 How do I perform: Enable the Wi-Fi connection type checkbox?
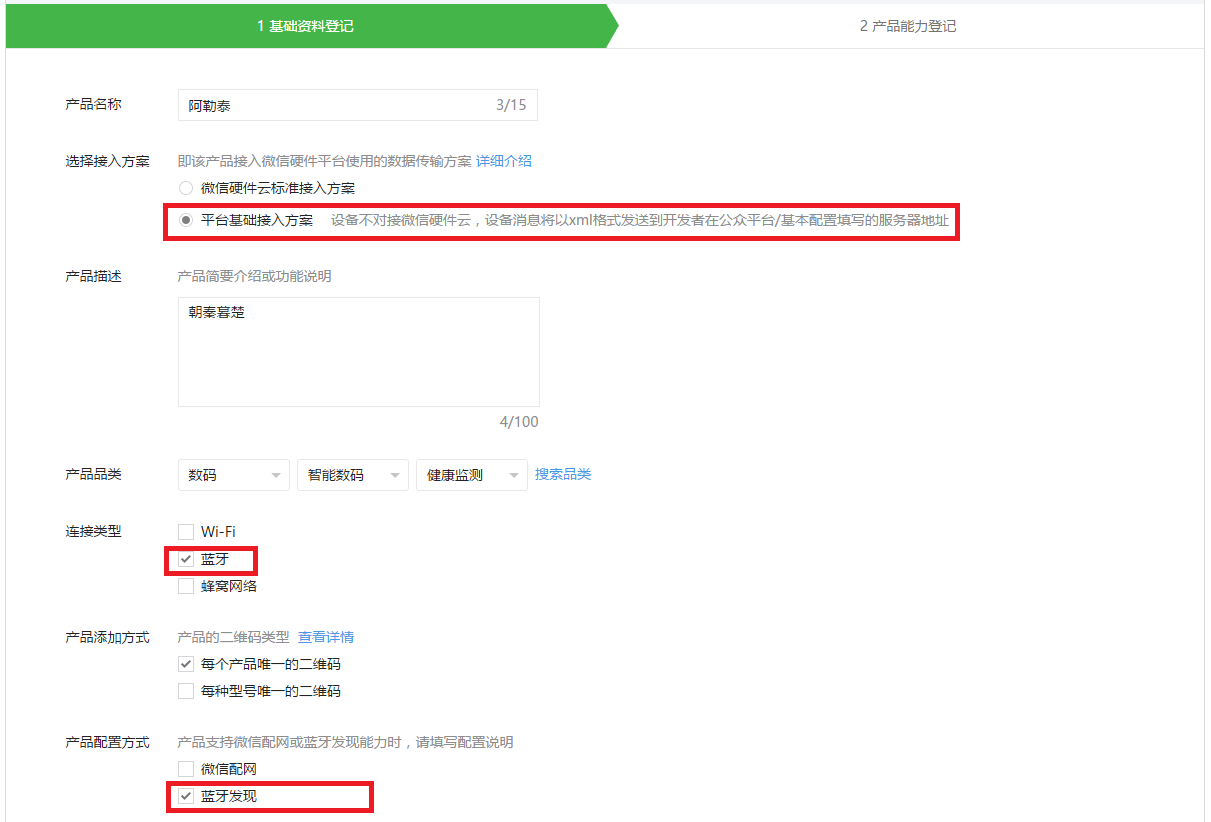pyautogui.click(x=186, y=532)
